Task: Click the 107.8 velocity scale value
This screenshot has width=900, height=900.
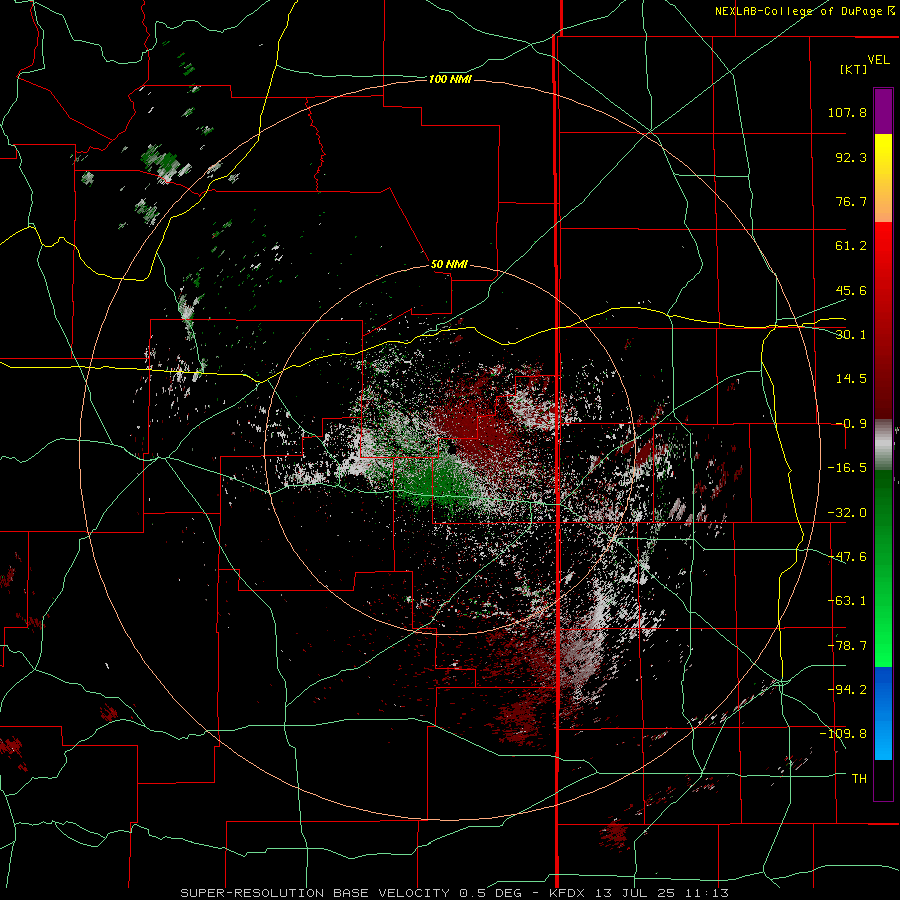Action: tap(847, 112)
